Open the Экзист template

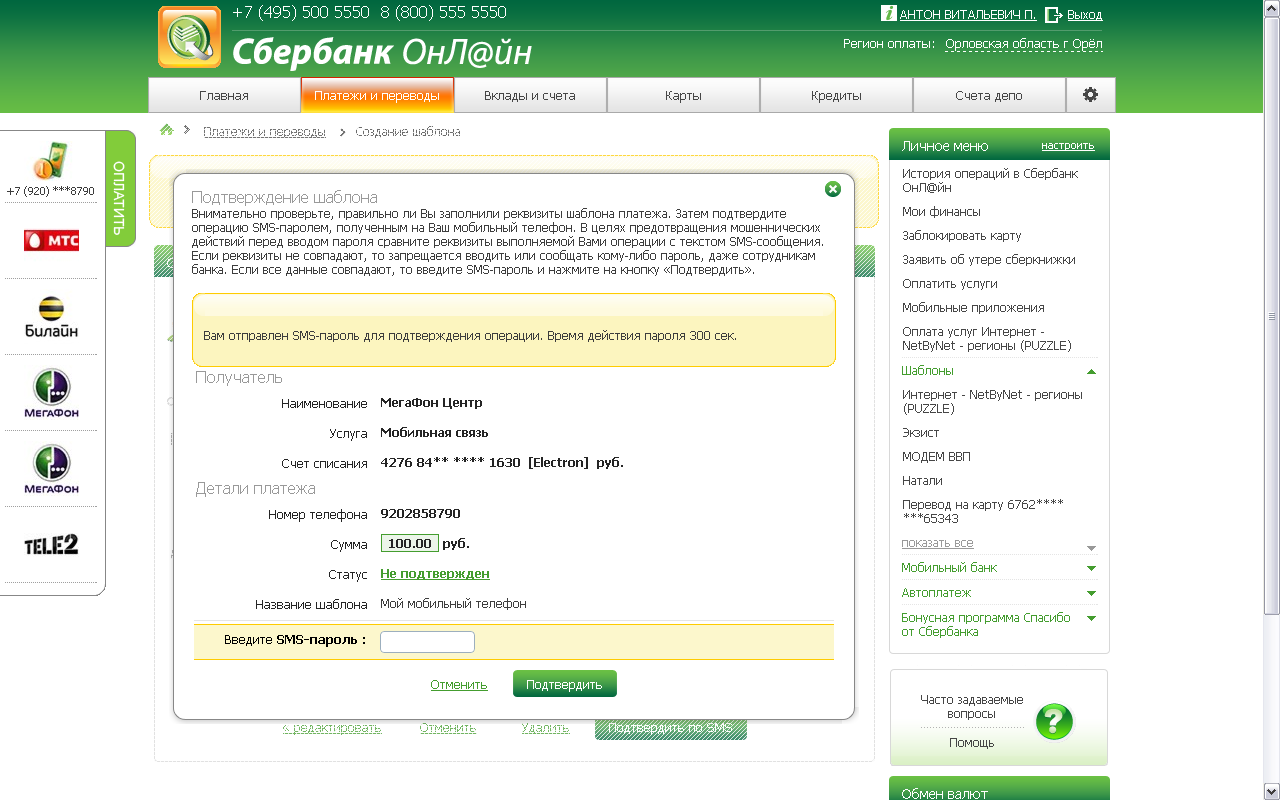(921, 433)
